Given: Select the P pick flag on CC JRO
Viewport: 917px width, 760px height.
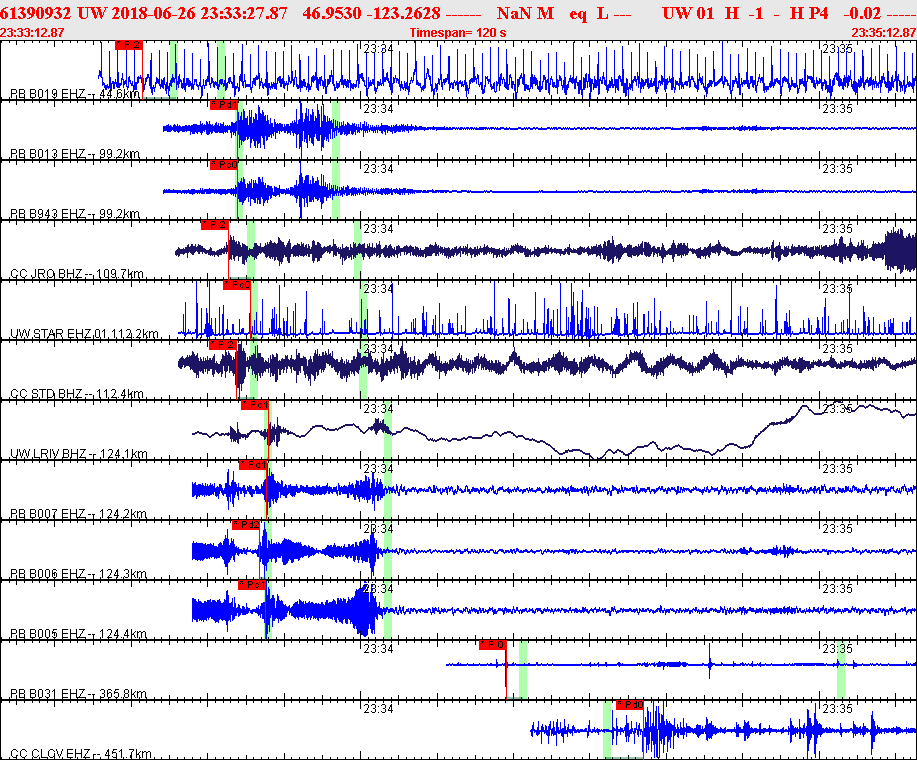Looking at the screenshot, I should (215, 225).
